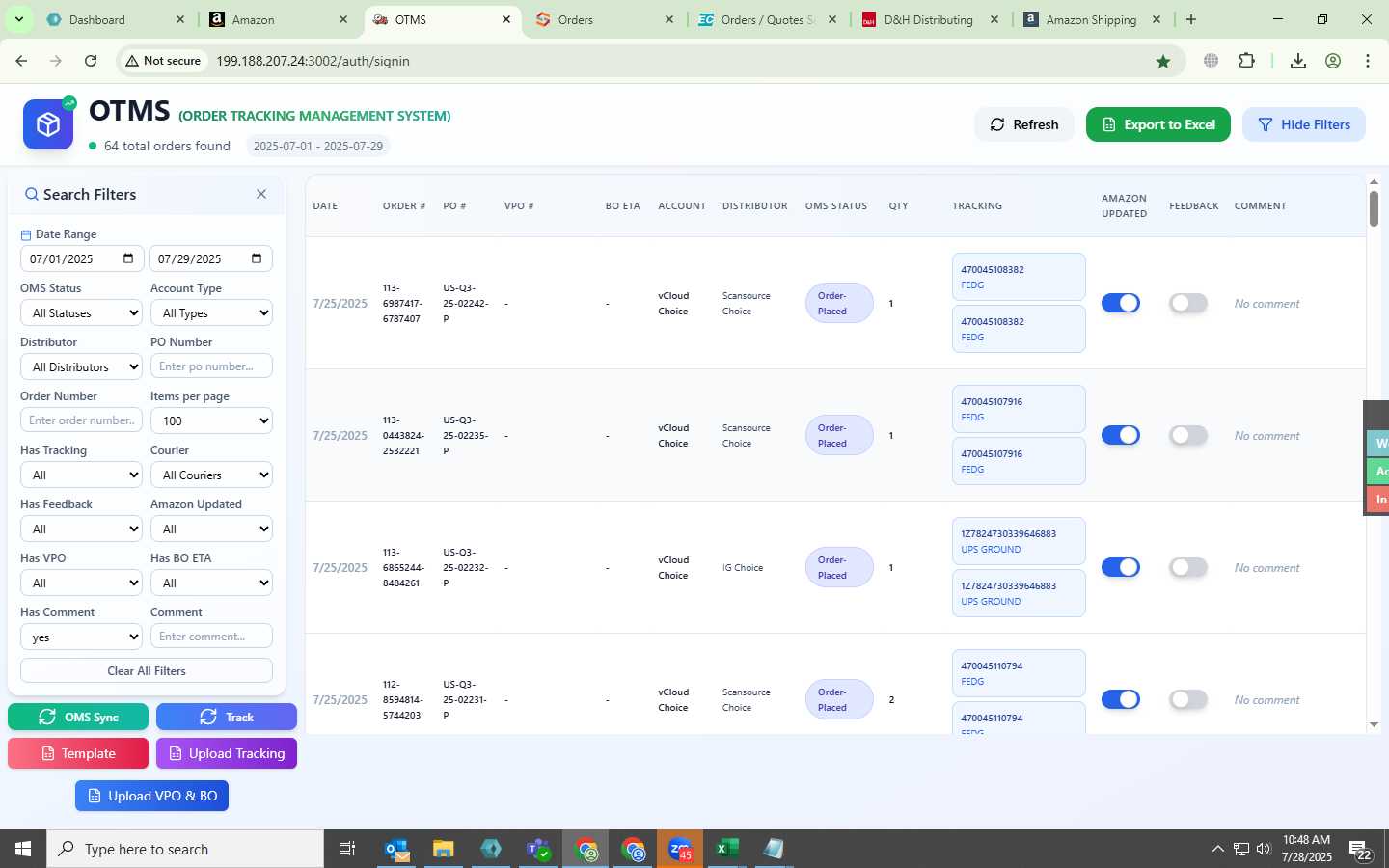Open the OMS Status dropdown
The image size is (1389, 868).
pyautogui.click(x=82, y=312)
